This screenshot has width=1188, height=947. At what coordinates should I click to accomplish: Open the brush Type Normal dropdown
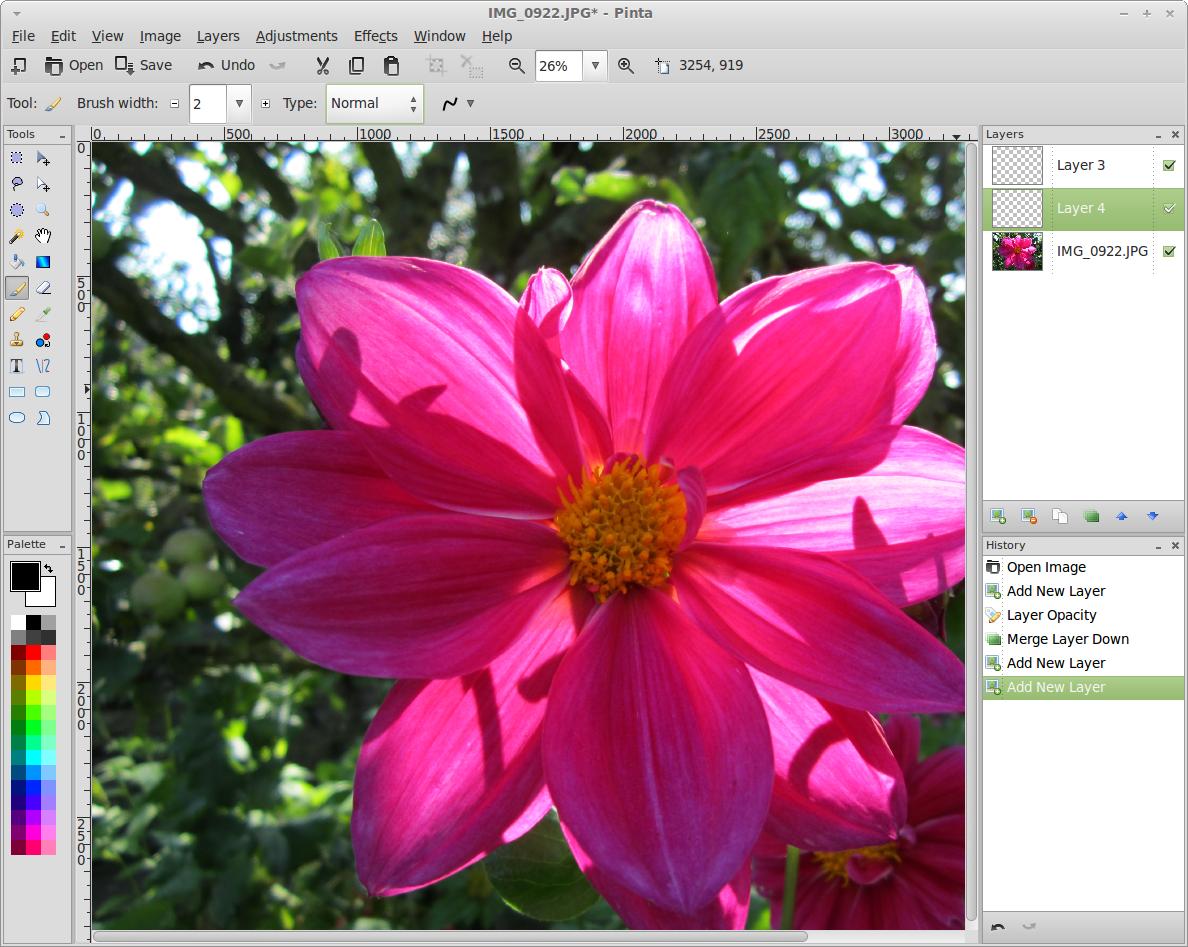pyautogui.click(x=375, y=104)
